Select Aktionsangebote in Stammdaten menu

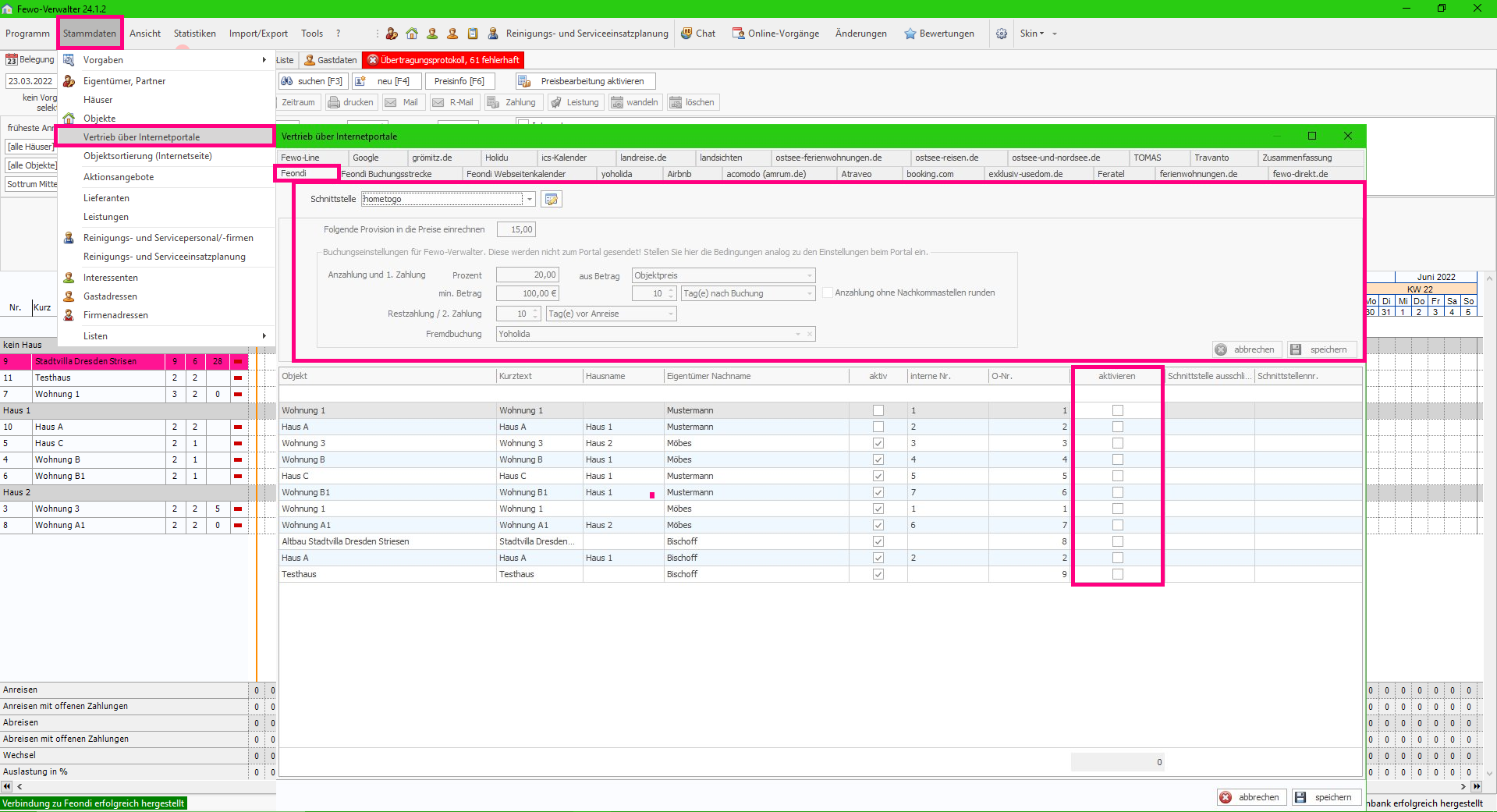click(x=167, y=177)
